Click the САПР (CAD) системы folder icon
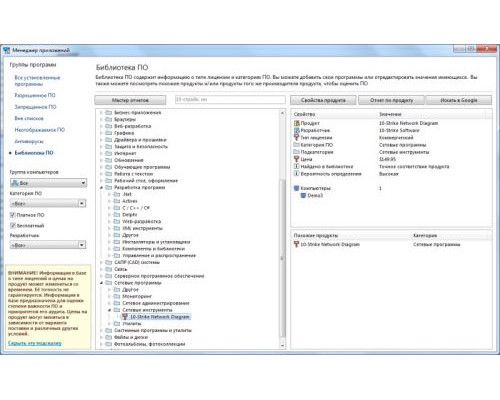 [109, 262]
